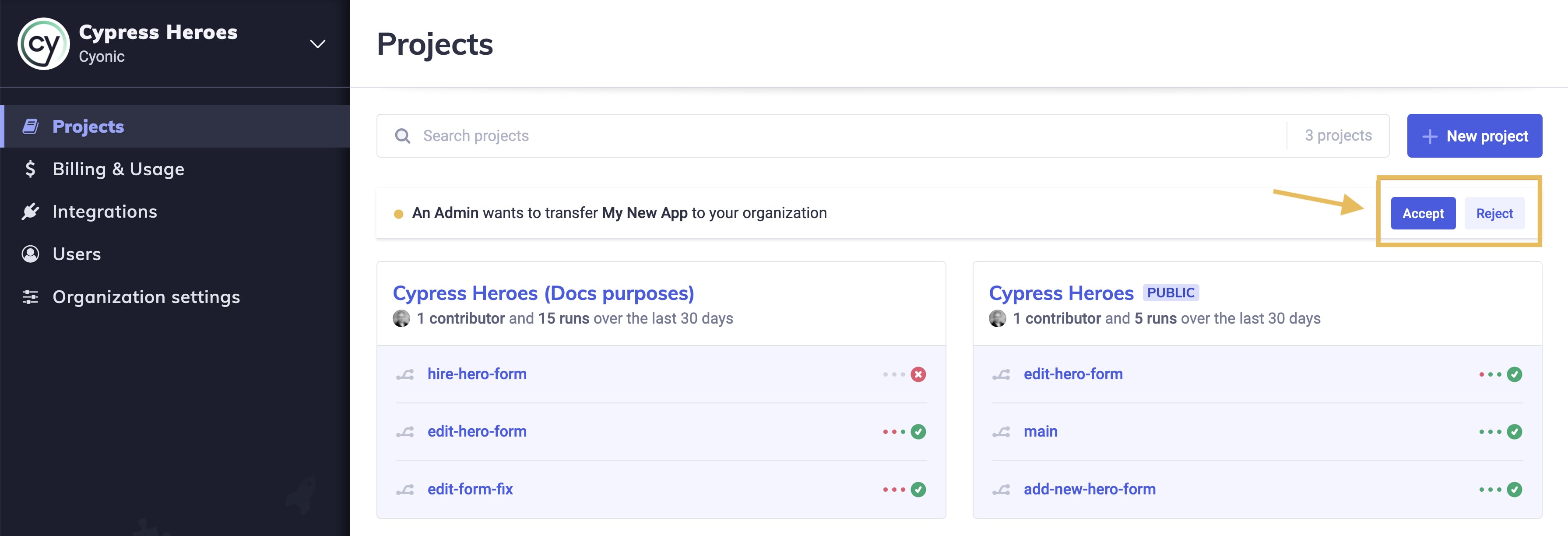Click the branch icon beside hire-hero-form

point(405,374)
